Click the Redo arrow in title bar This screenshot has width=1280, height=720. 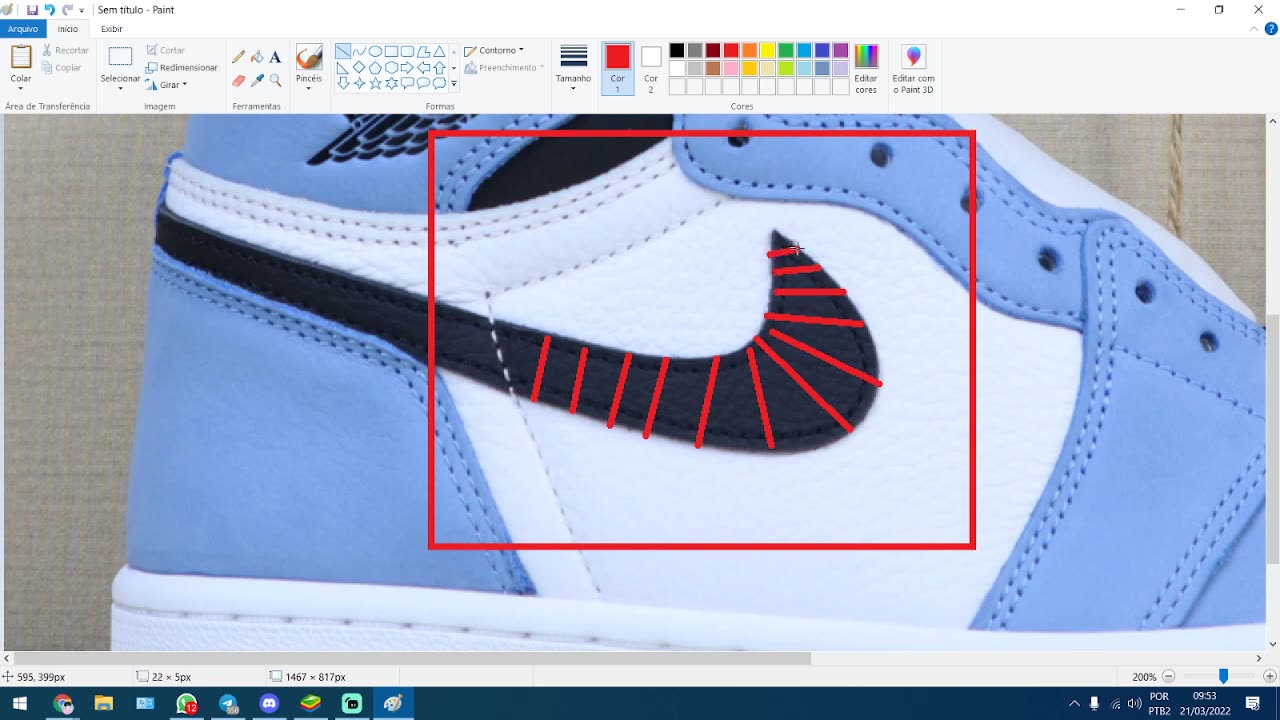pyautogui.click(x=67, y=9)
